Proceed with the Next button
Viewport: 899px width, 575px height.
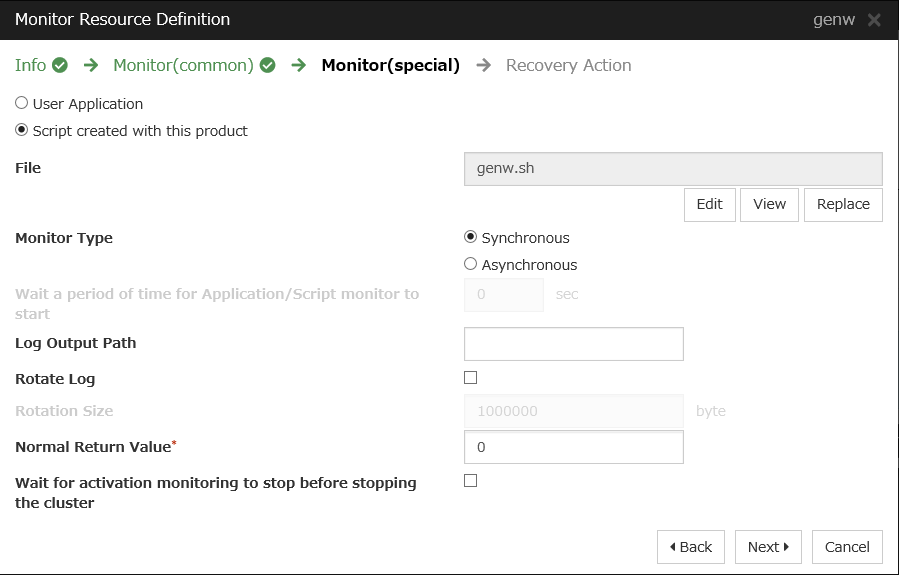tap(768, 547)
